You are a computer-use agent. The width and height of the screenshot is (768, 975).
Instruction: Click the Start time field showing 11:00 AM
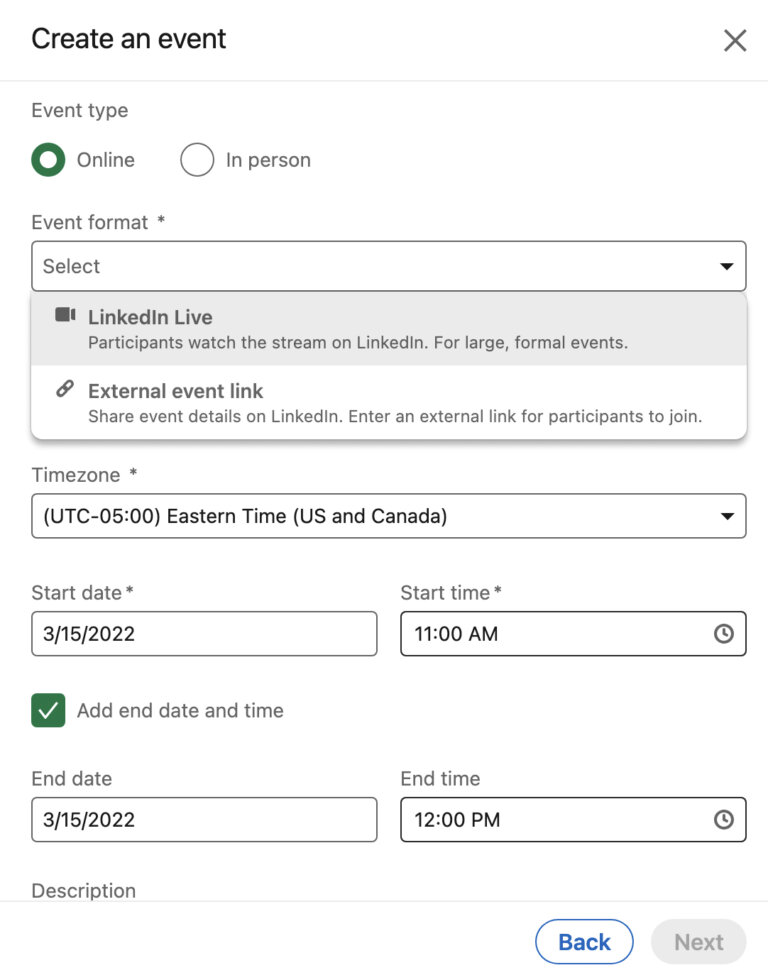(x=550, y=634)
